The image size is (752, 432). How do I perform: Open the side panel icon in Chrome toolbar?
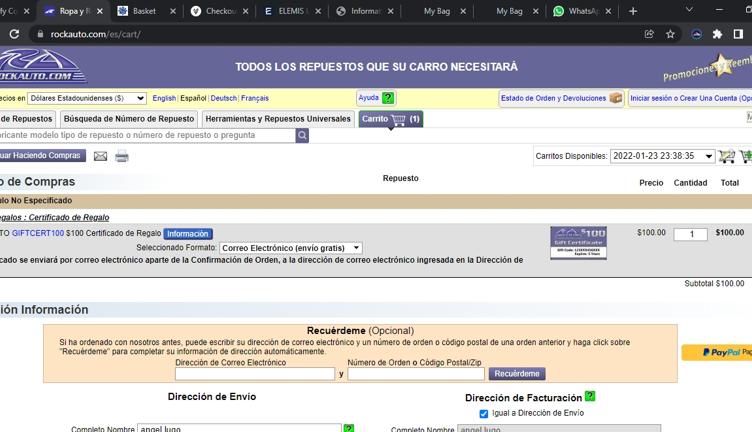pyautogui.click(x=738, y=34)
